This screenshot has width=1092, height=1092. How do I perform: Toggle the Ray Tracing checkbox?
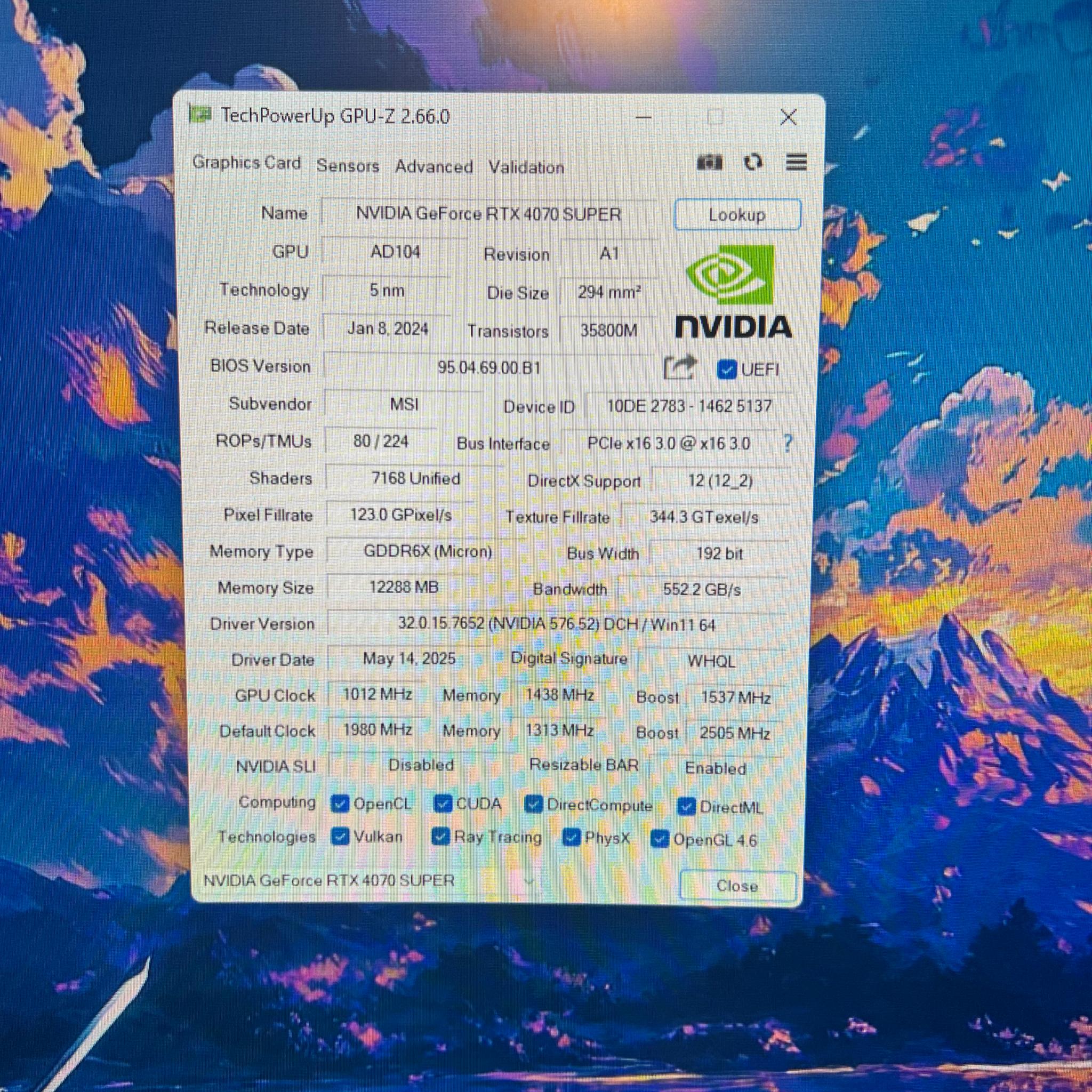(440, 837)
